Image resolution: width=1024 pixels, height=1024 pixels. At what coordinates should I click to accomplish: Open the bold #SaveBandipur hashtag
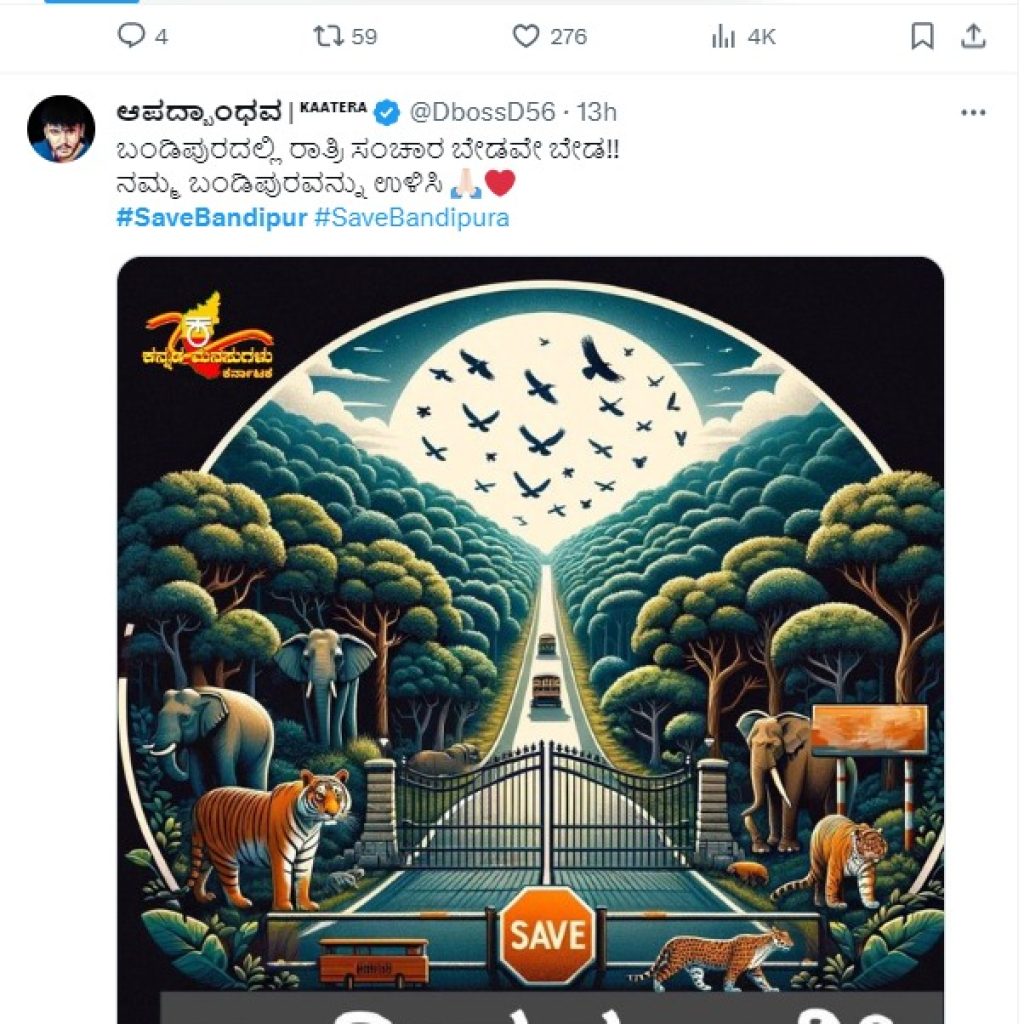point(211,218)
